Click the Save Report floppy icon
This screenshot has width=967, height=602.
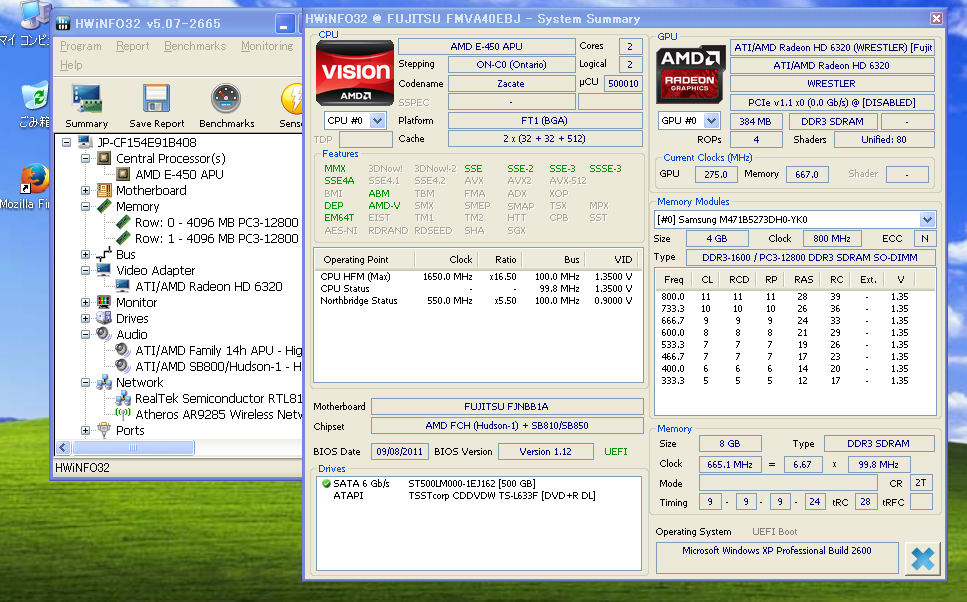(x=156, y=99)
